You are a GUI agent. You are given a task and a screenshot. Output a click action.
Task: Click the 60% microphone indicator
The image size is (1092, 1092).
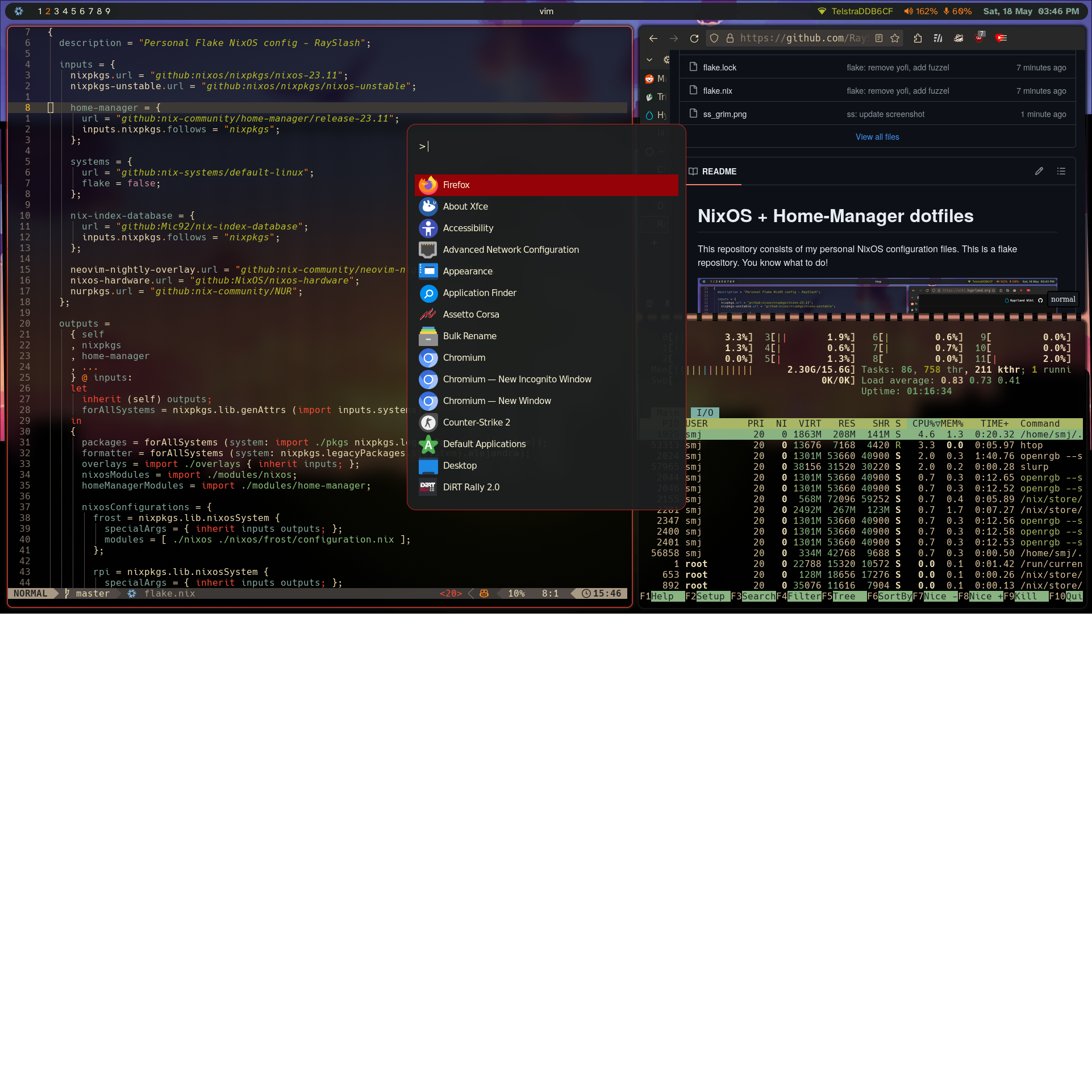point(958,11)
